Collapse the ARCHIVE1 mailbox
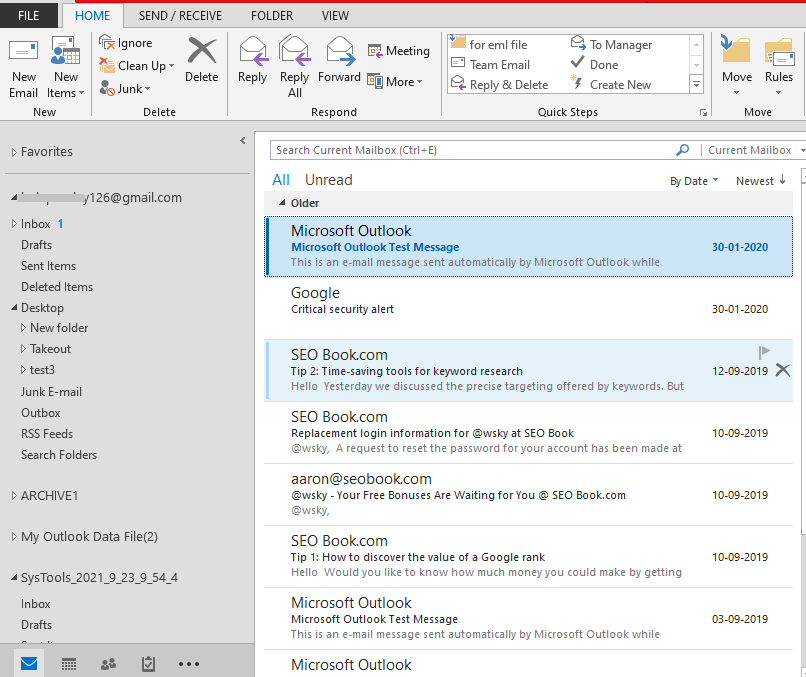 (14, 495)
